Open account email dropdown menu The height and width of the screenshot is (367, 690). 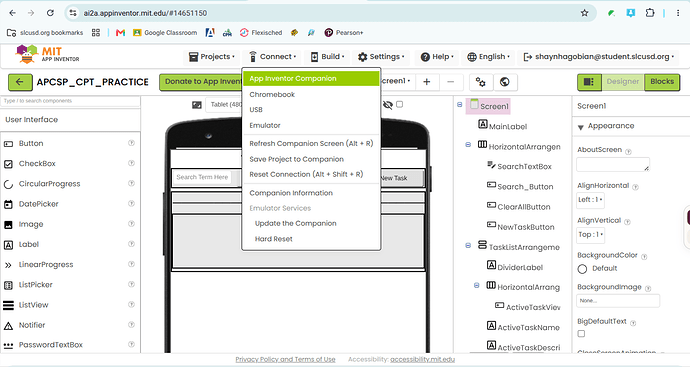click(598, 57)
